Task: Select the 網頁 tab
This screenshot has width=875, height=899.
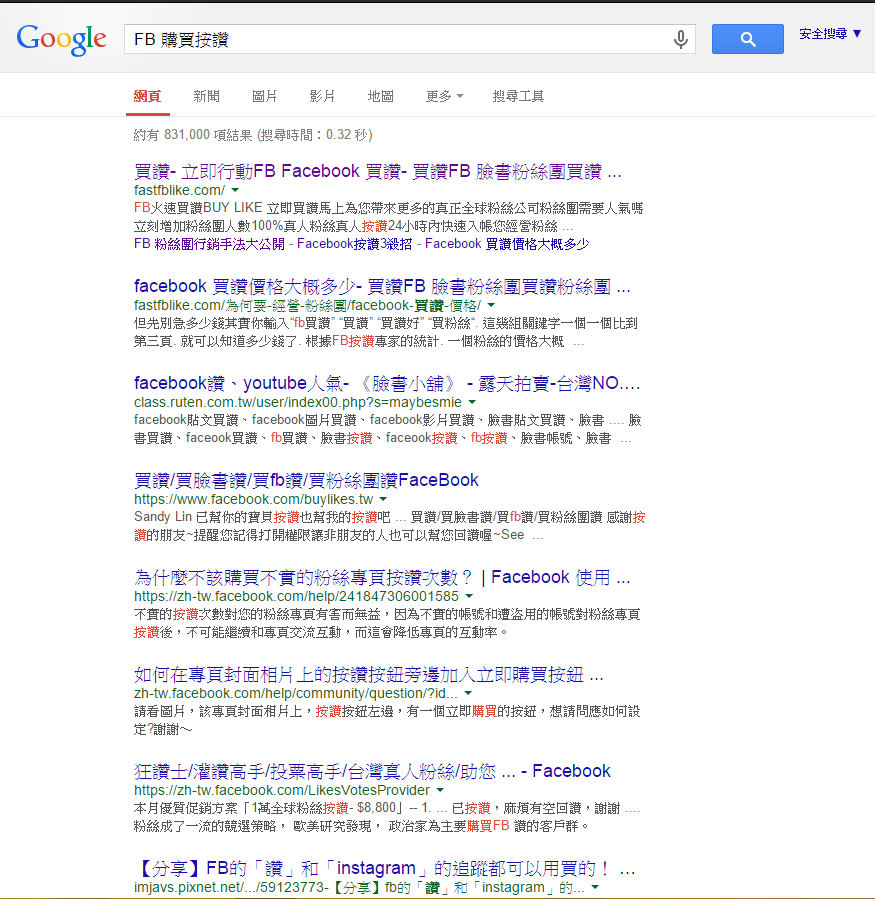Action: tap(147, 96)
